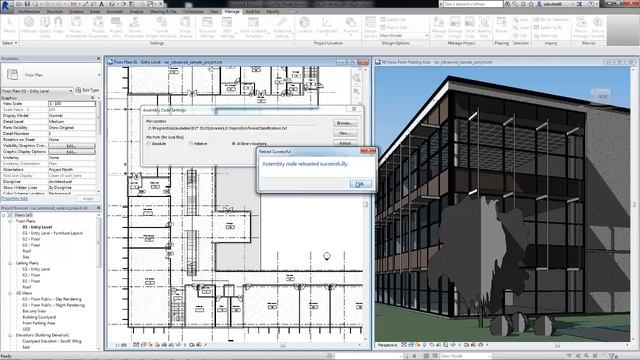Open Project Units
640x360 pixels.
116,27
